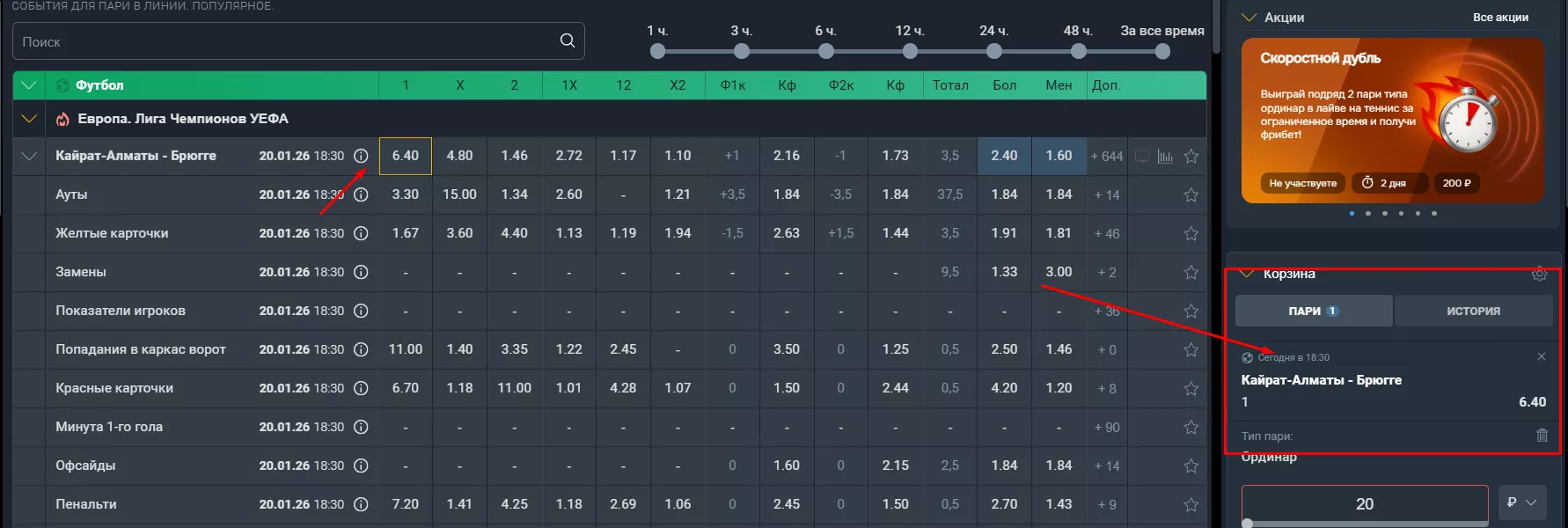Image resolution: width=1568 pixels, height=528 pixels.
Task: Collapse Европа. Лига Чемпионов УЕФА group
Action: (x=29, y=119)
